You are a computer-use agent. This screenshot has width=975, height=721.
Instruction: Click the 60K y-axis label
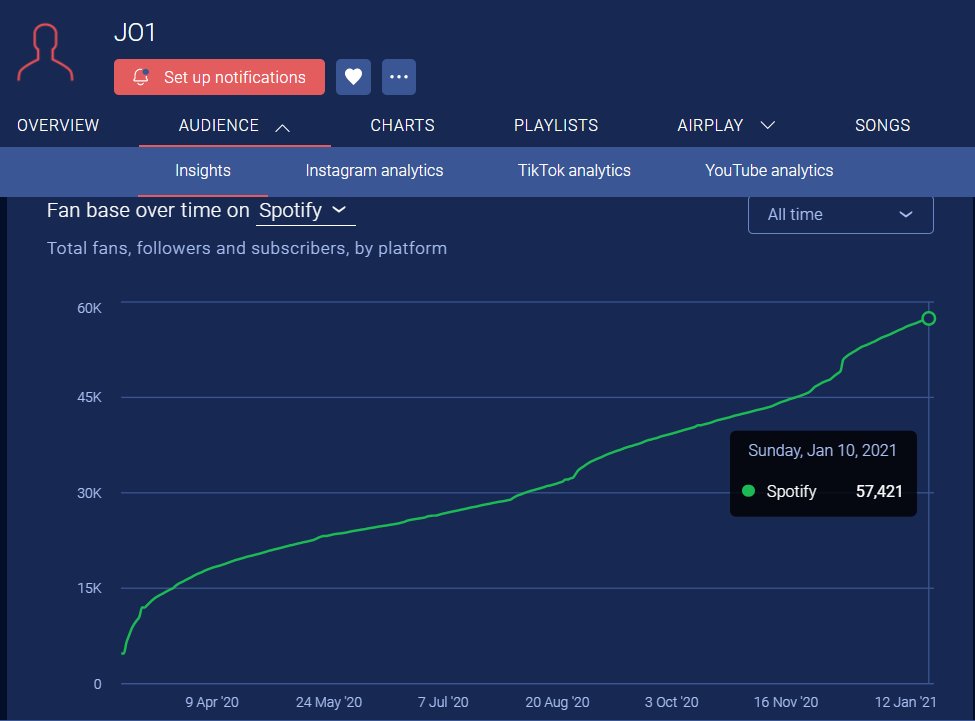(89, 308)
